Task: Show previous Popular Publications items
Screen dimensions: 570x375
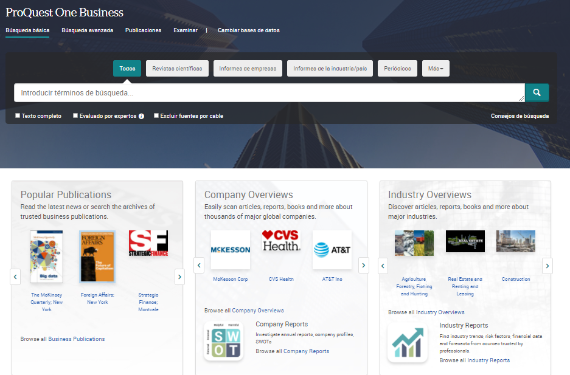Action: tap(15, 277)
